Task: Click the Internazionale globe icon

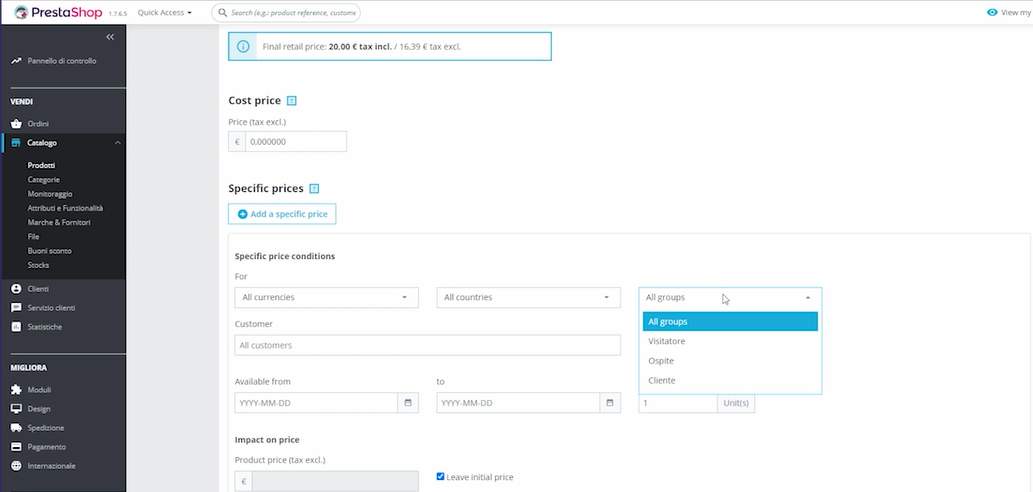Action: [x=16, y=465]
